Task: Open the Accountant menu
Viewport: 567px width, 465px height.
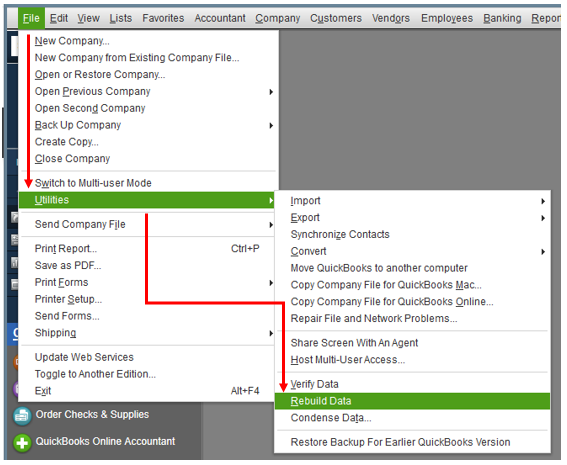Action: pyautogui.click(x=220, y=18)
